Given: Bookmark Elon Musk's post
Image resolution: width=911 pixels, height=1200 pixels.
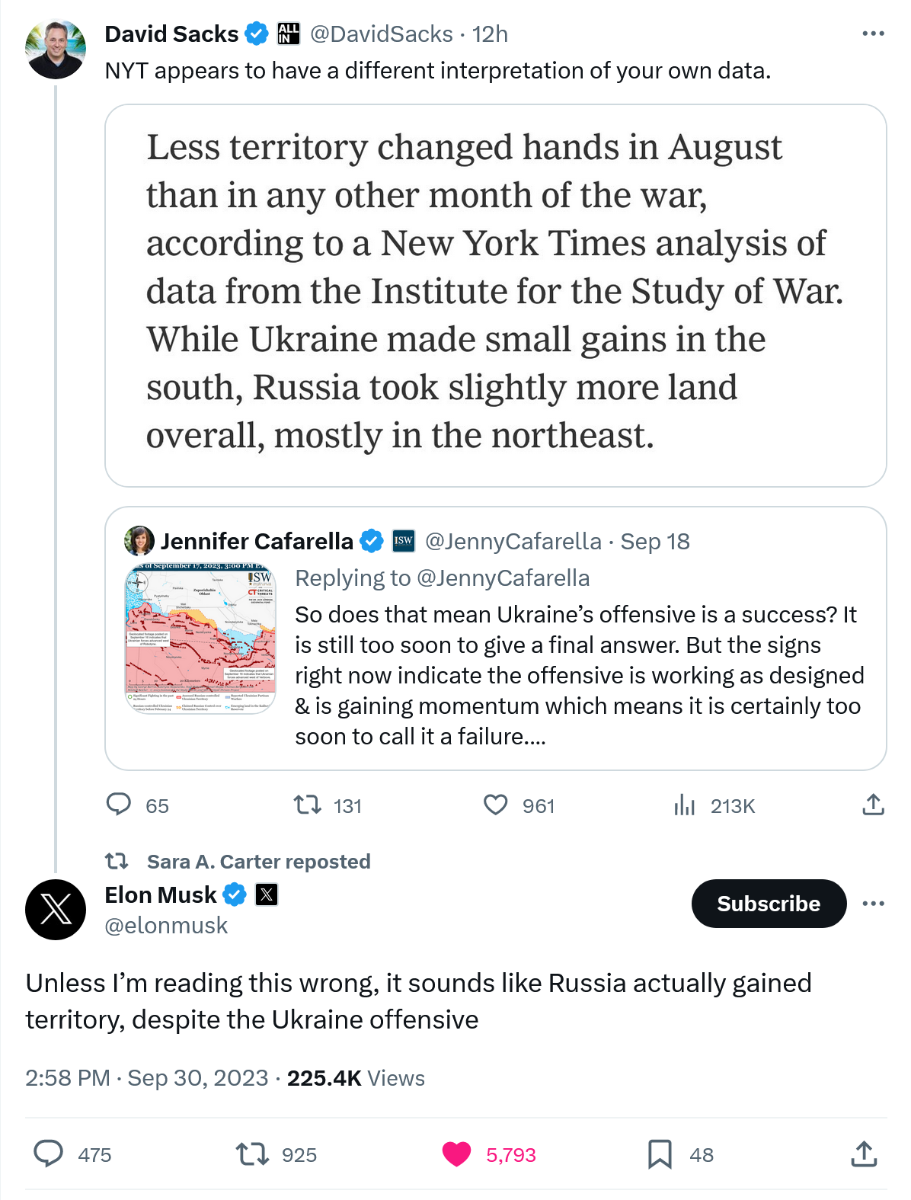Looking at the screenshot, I should (x=660, y=1154).
